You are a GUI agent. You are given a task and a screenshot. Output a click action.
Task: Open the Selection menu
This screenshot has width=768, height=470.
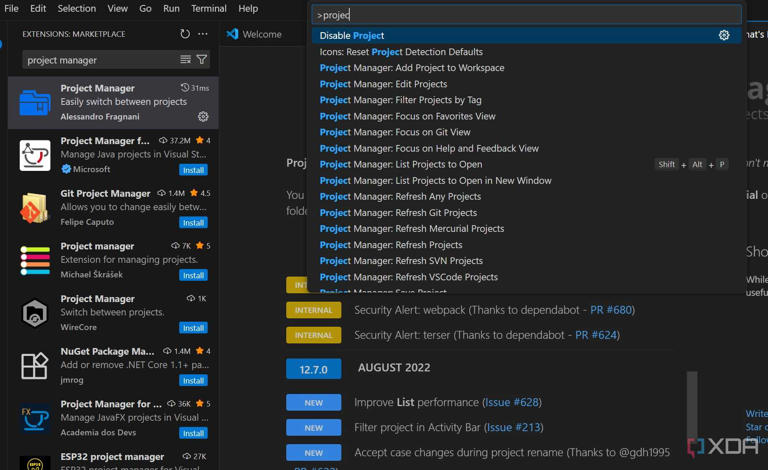[x=77, y=8]
